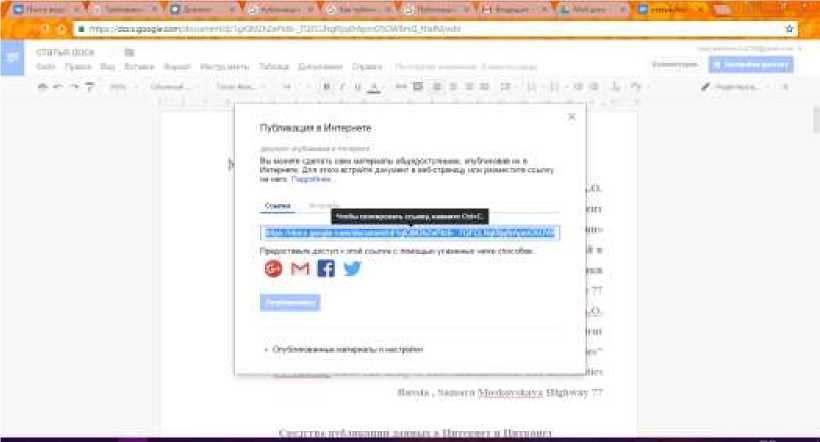This screenshot has height=442, width=820.
Task: Click the highlighted publish URL field
Action: pos(410,233)
